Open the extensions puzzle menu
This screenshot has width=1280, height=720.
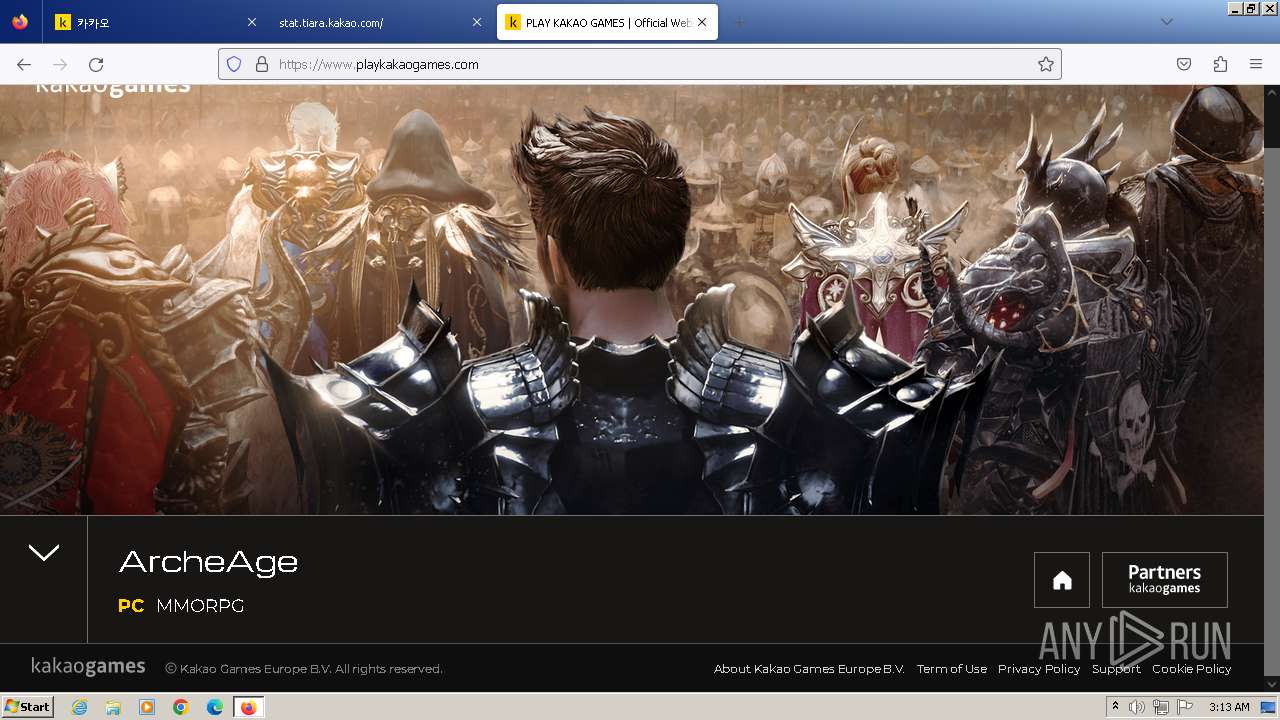tap(1220, 64)
